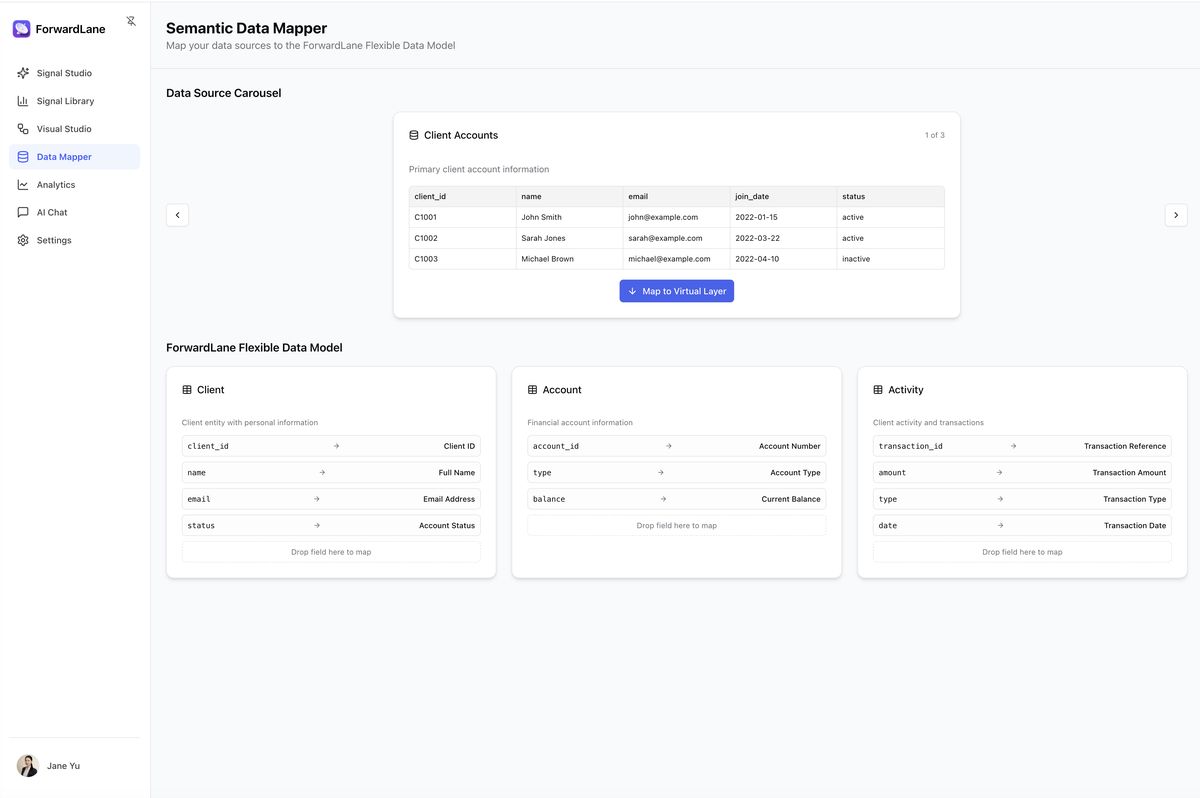Click arrow icon in client_id mapping row

[x=336, y=446]
